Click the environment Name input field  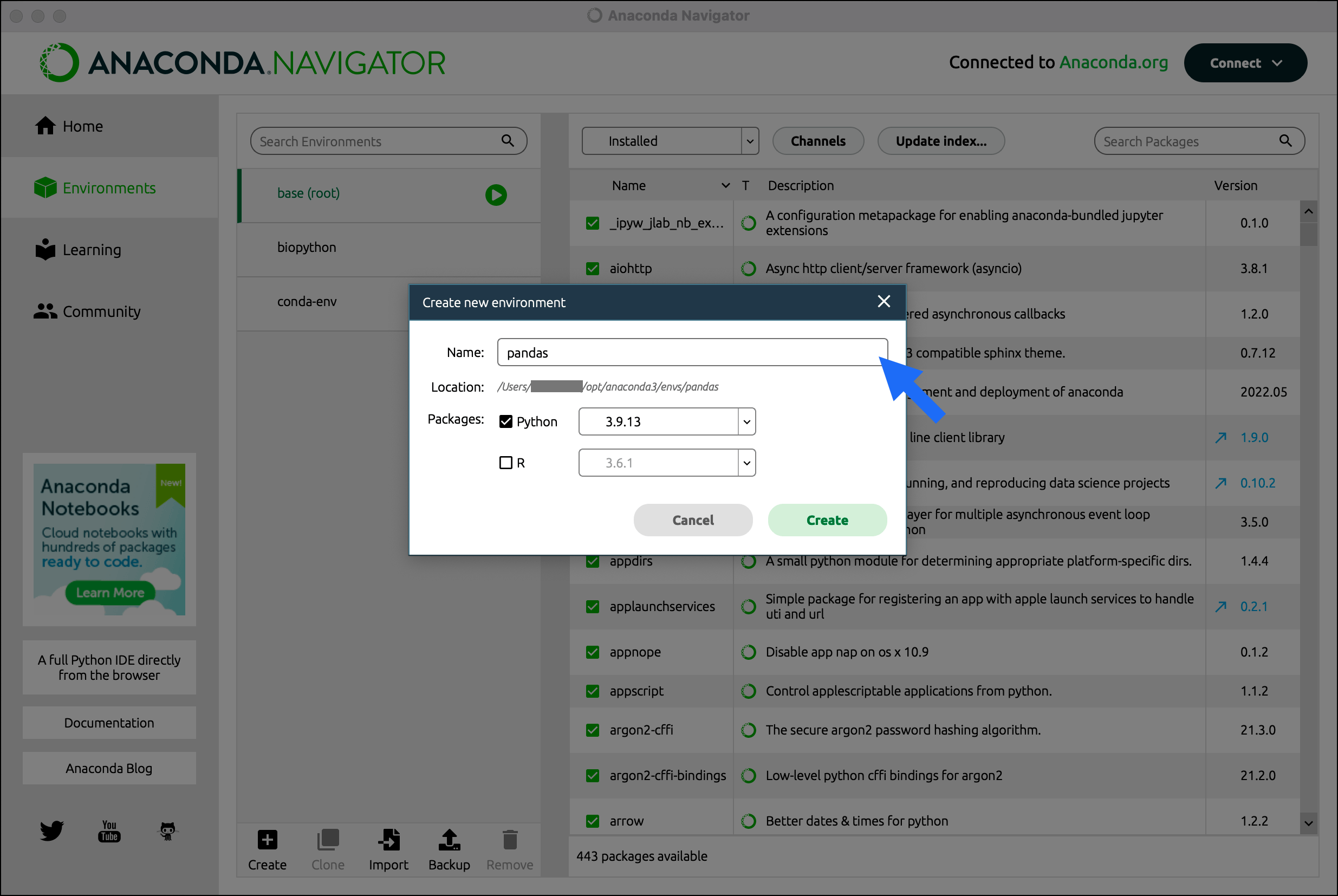692,353
